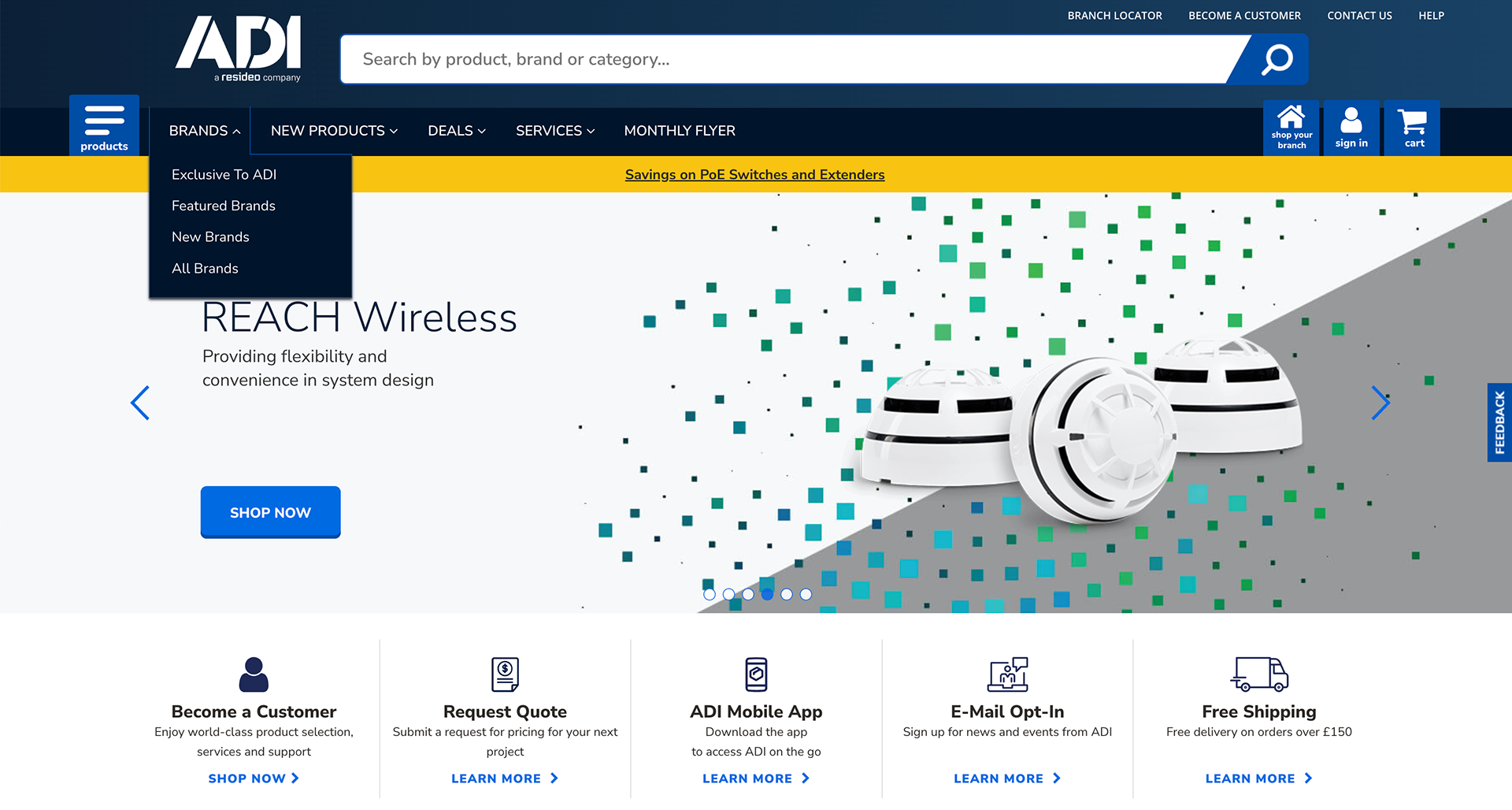1512x810 pixels.
Task: Choose Featured Brands menu entry
Action: [x=224, y=206]
